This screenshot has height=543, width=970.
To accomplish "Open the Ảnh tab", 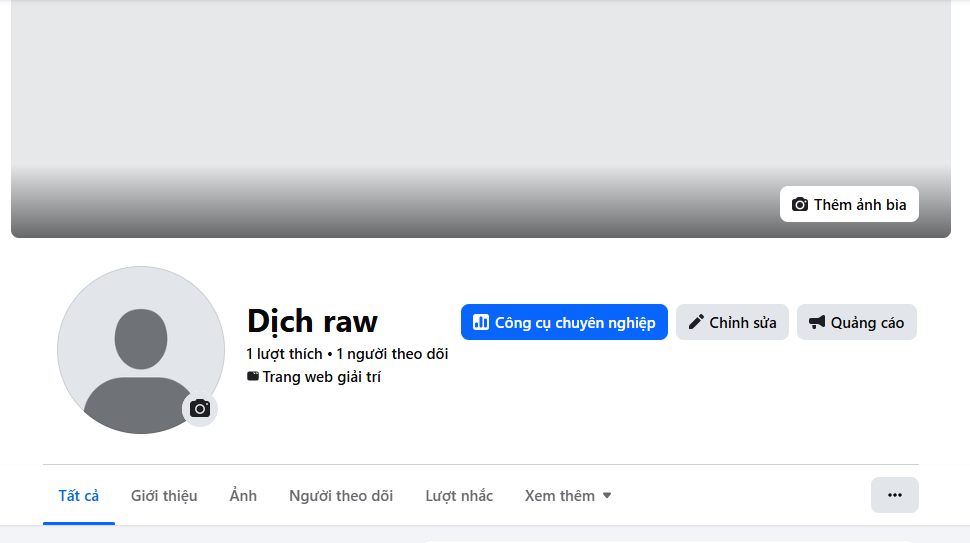I will tap(243, 496).
